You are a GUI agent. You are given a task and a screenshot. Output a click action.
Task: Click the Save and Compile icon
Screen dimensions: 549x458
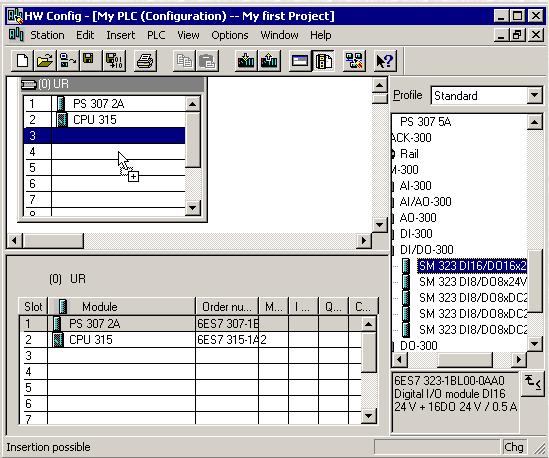tap(114, 61)
